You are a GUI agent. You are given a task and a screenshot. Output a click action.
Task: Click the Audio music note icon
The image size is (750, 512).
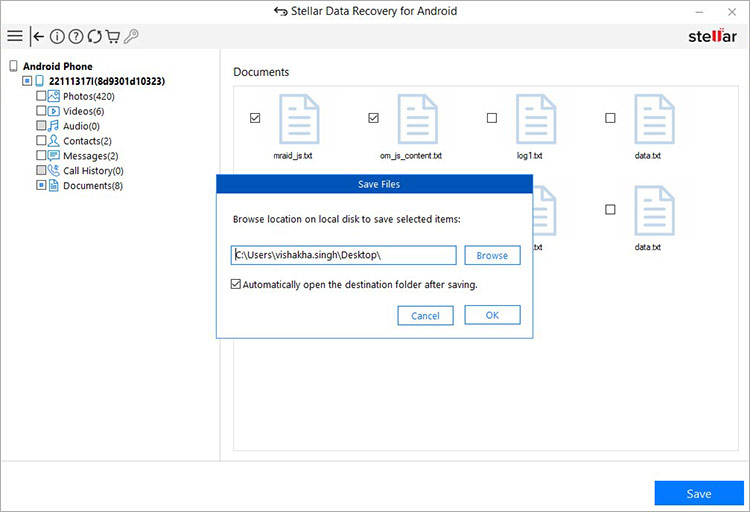pos(54,126)
